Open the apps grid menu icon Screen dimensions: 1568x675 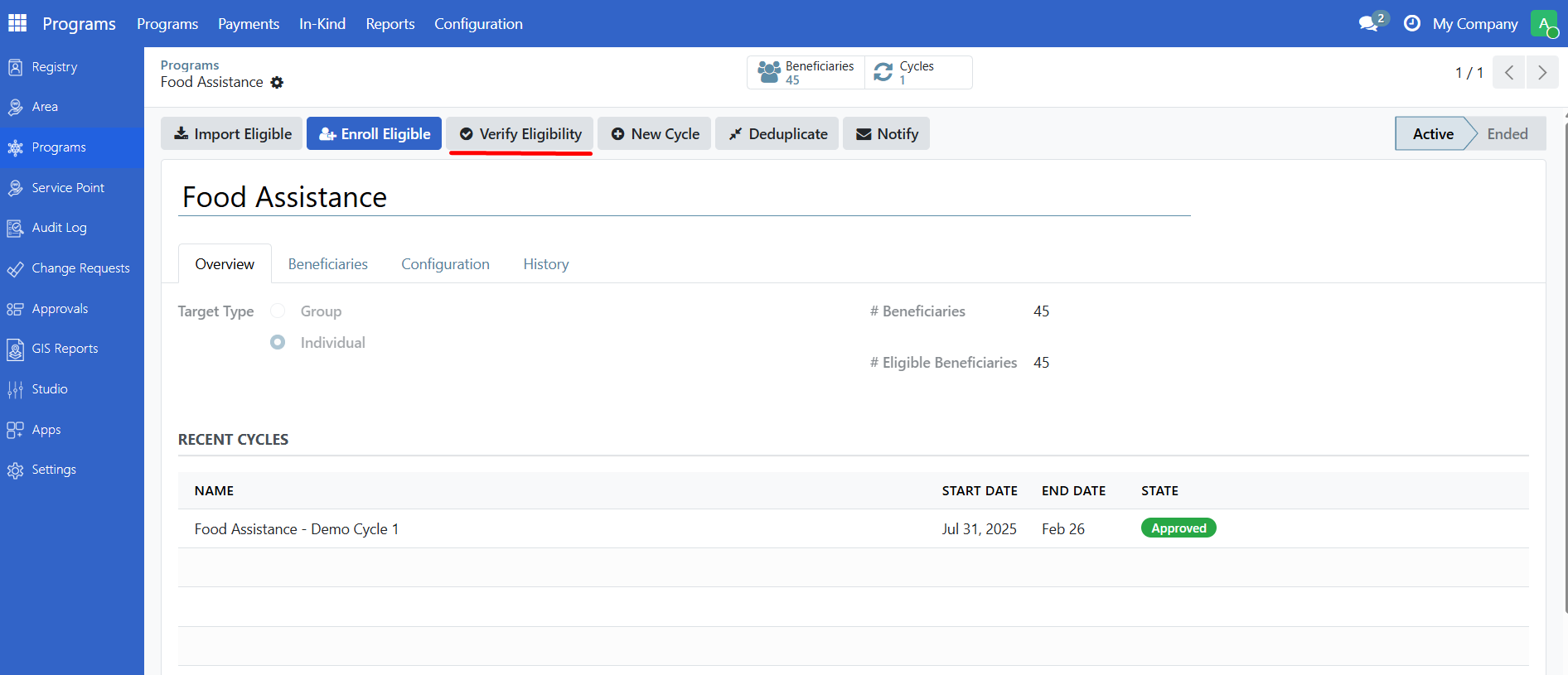click(x=17, y=23)
